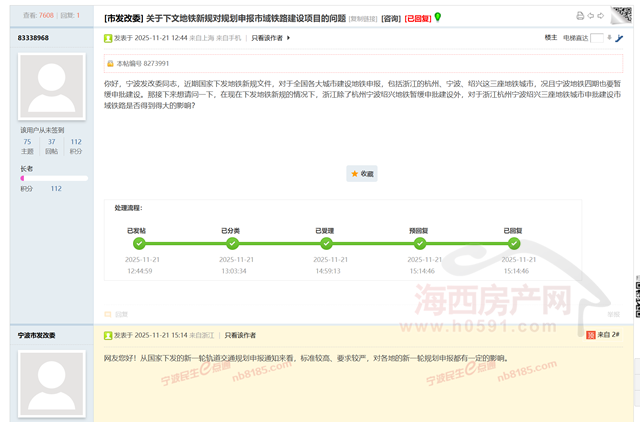Click the green location pin icon

[x=437, y=17]
